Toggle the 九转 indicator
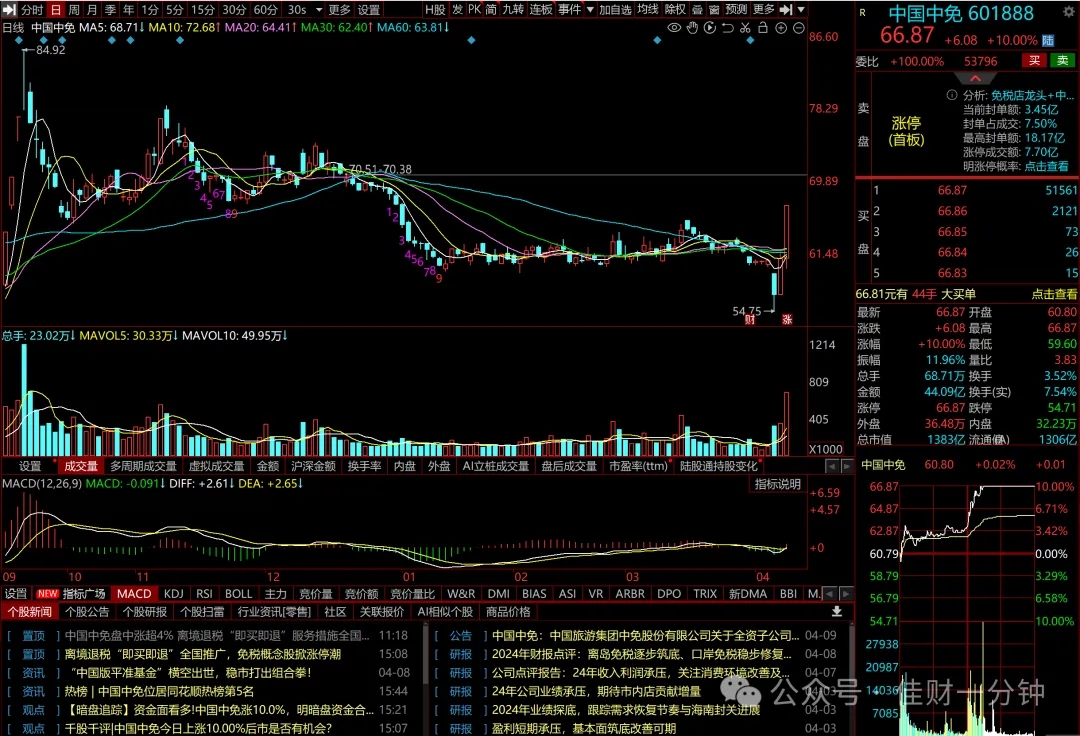The width and height of the screenshot is (1080, 736). click(513, 10)
